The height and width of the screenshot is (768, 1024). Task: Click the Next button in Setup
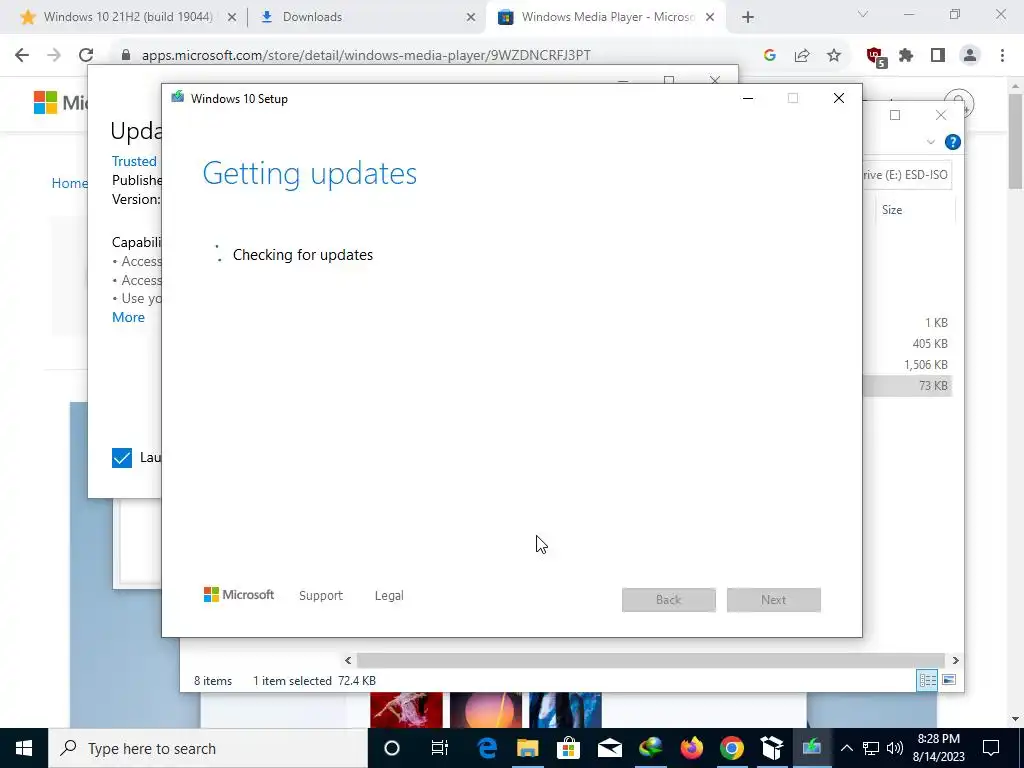[x=774, y=600]
